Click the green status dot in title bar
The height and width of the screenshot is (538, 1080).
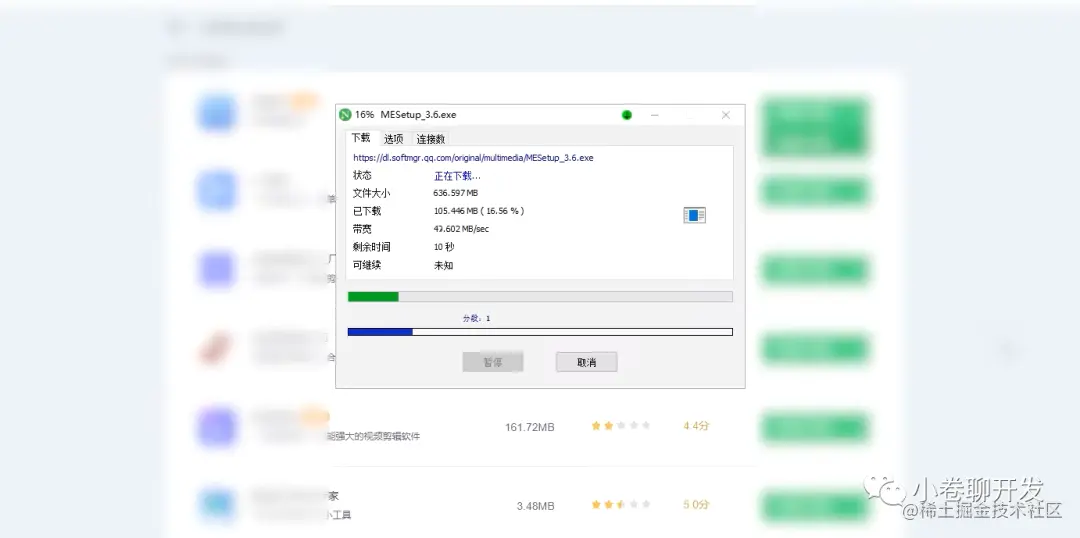pos(627,115)
